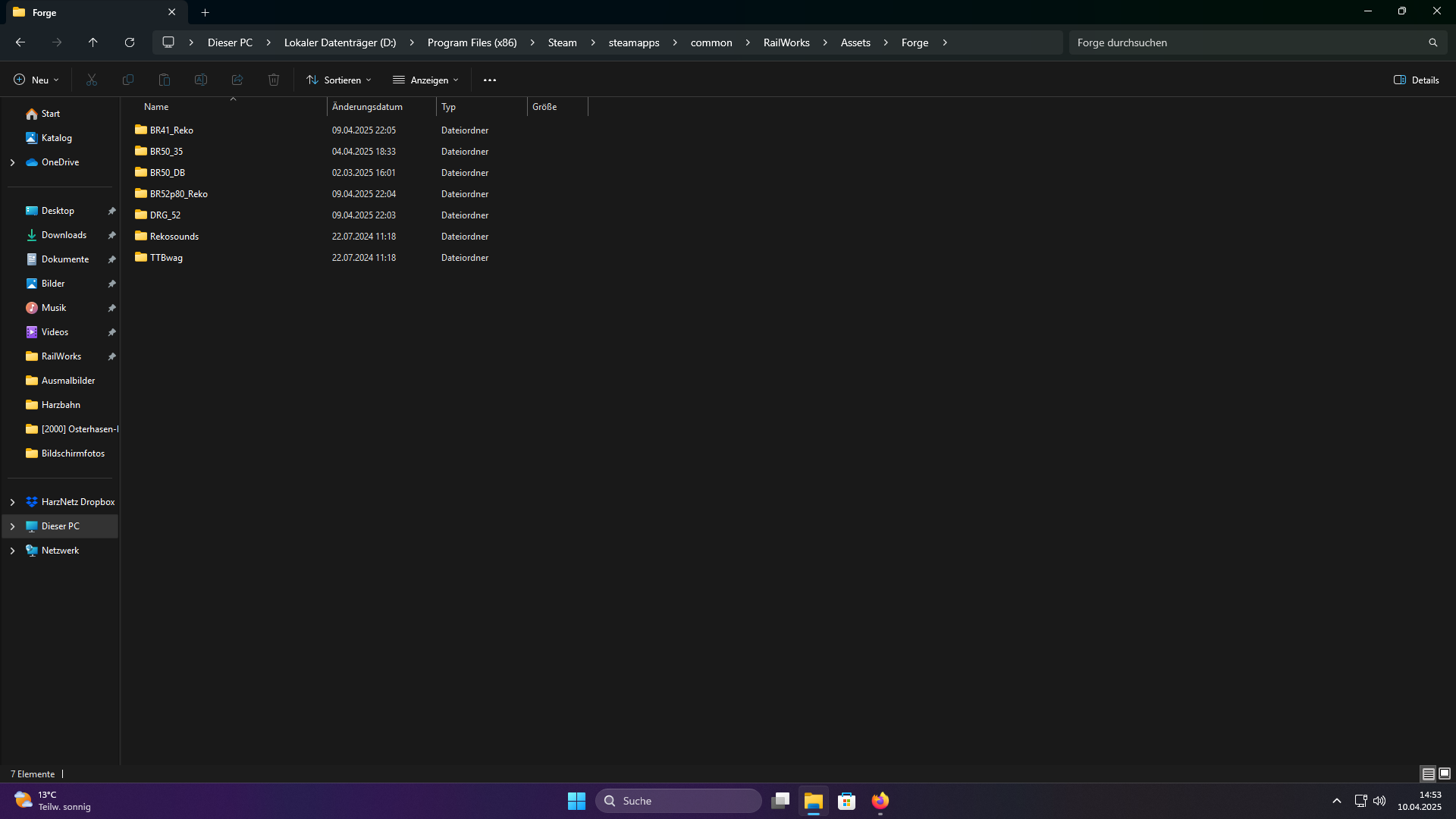Switch to details list view icon
This screenshot has height=819, width=1456.
[1428, 773]
